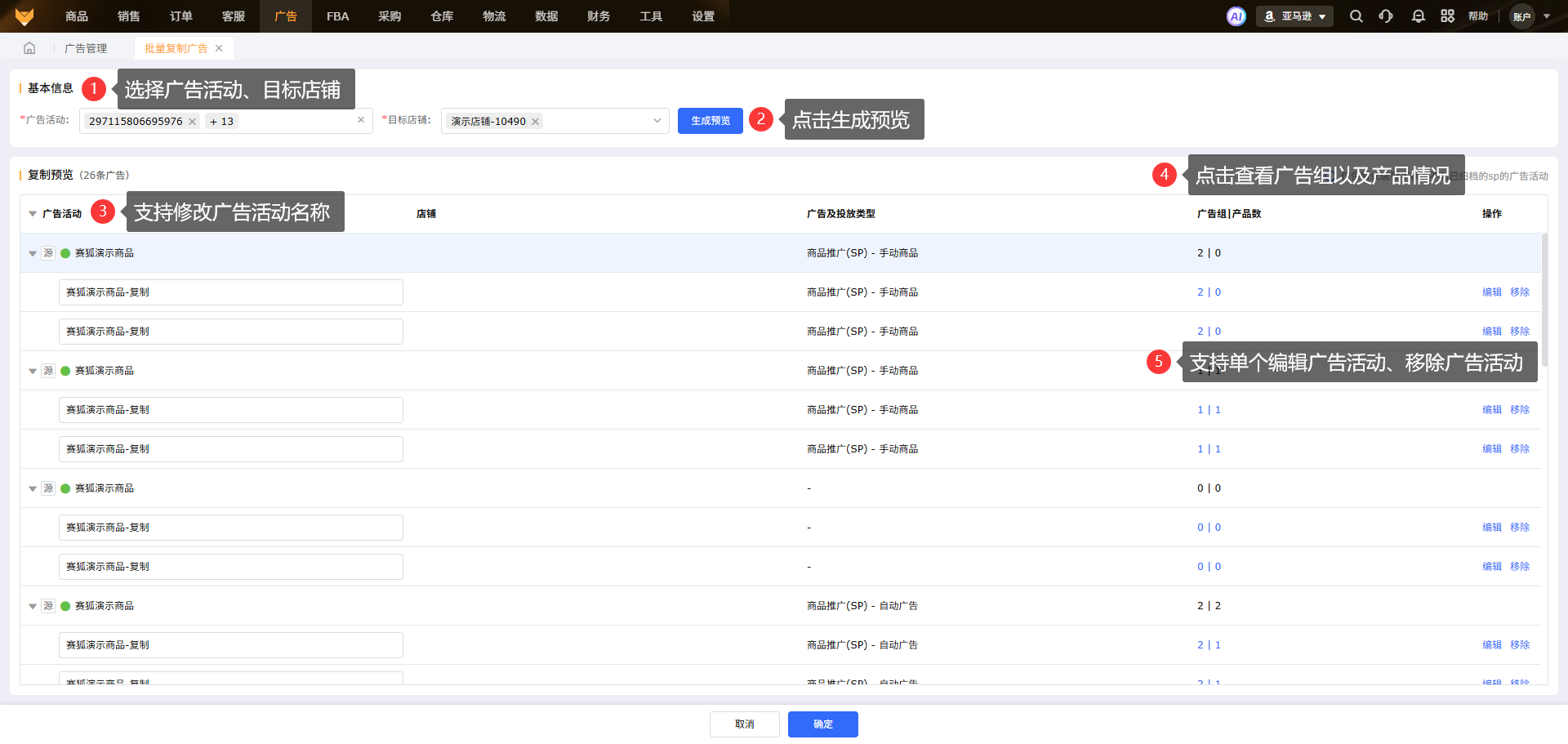The height and width of the screenshot is (744, 1568).
Task: Open the 亚马逊 platform dropdown
Action: [1294, 16]
